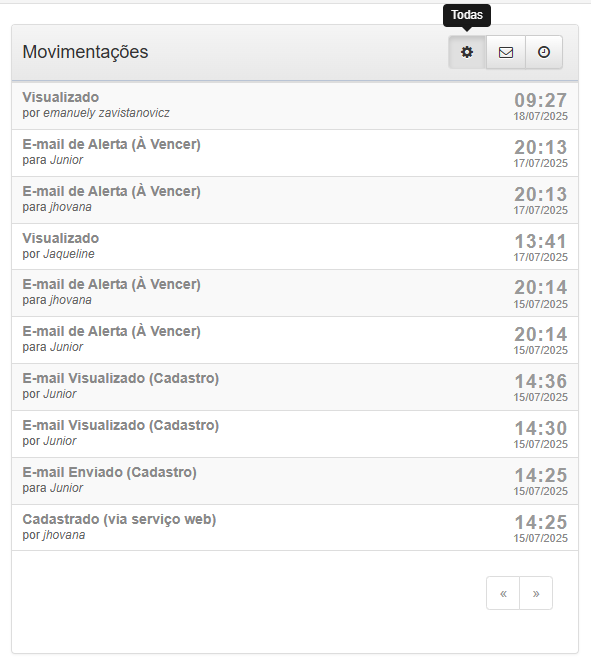Viewport: 591px width, 669px height.
Task: Filter movements by envelope e-mail icon
Action: tap(506, 52)
